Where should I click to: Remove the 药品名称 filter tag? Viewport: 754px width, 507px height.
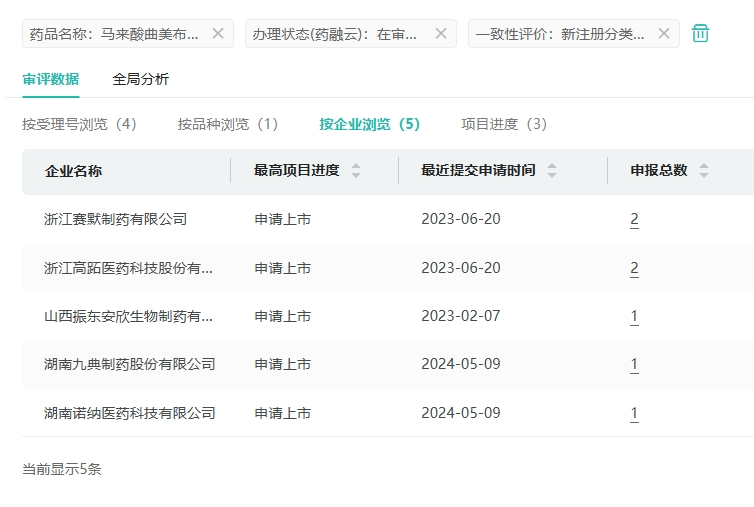[x=218, y=33]
